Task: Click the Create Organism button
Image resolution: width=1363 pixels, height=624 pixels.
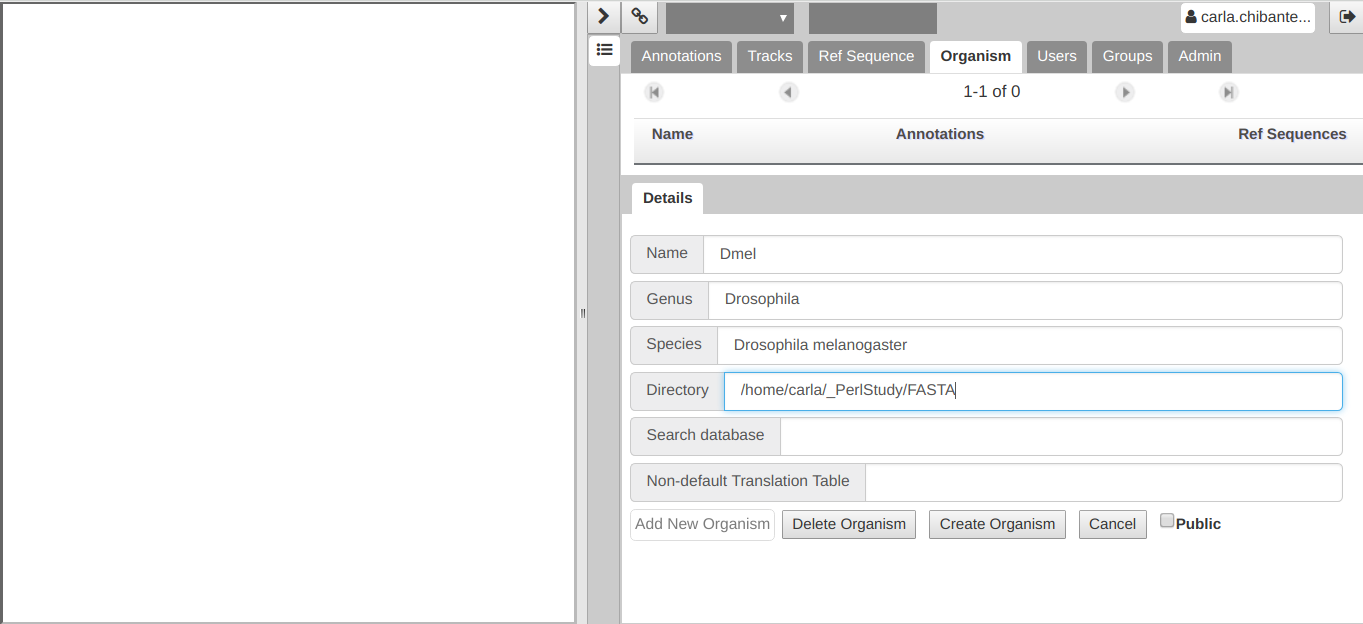Action: point(996,524)
